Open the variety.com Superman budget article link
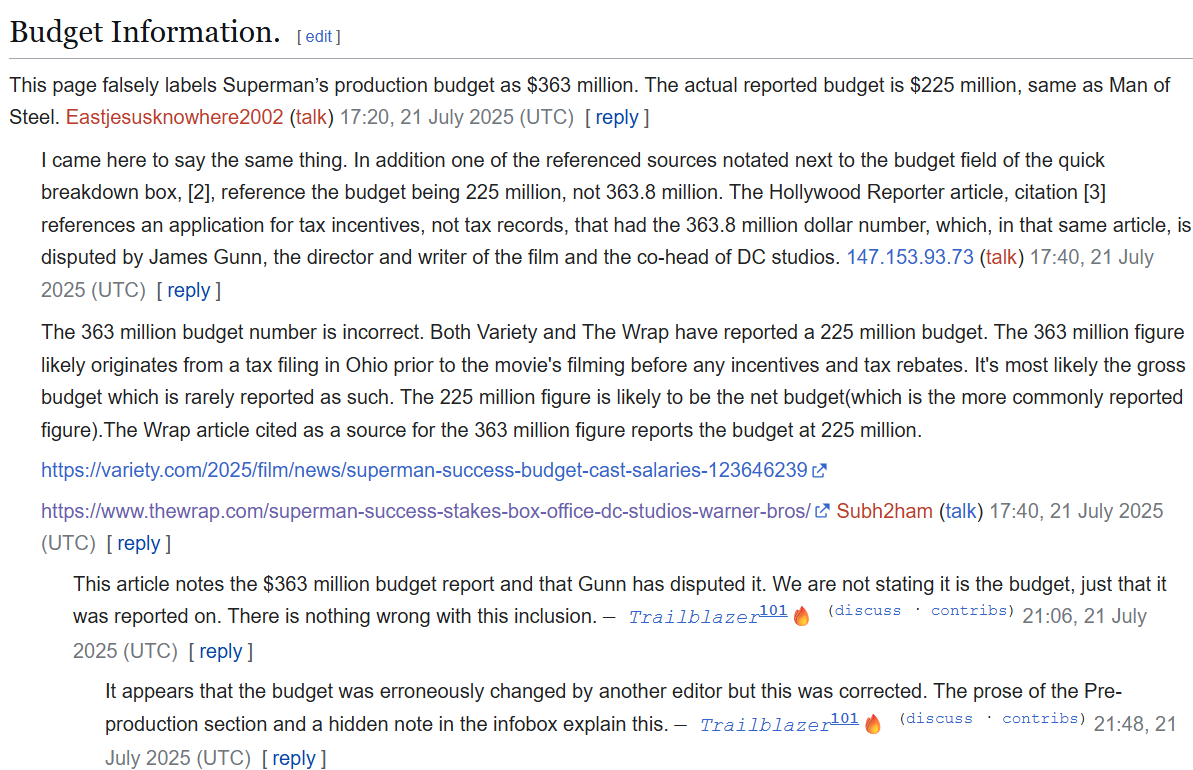Image resolution: width=1193 pixels, height=770 pixels. [x=424, y=470]
